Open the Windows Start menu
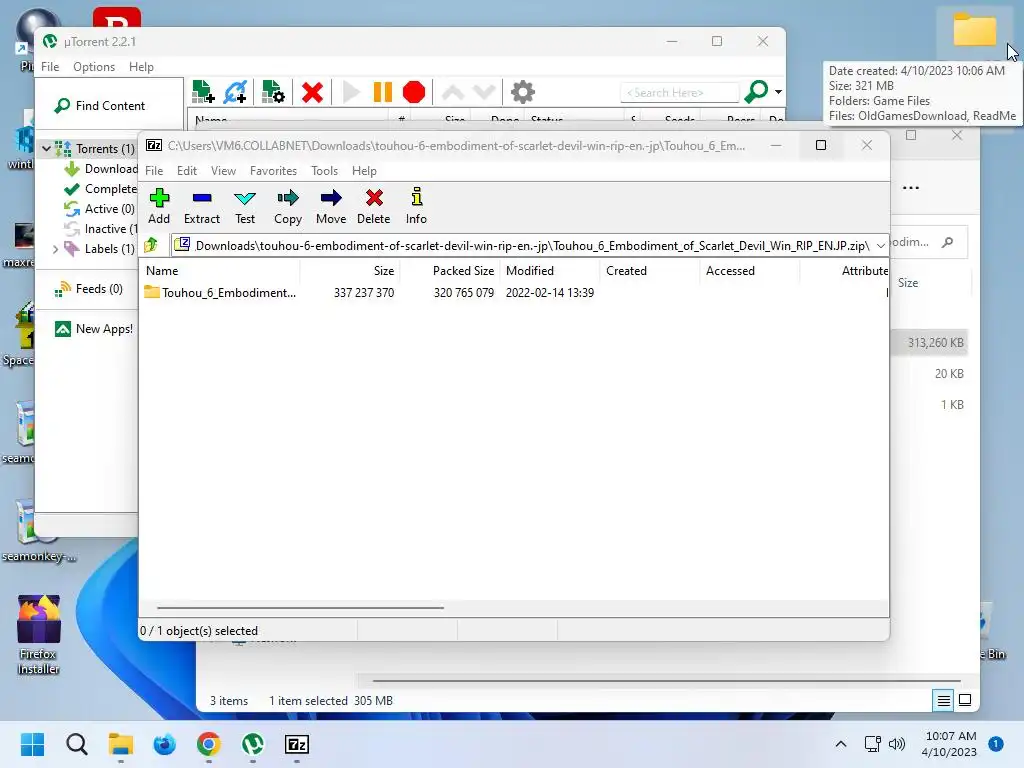The image size is (1024, 768). [x=33, y=744]
